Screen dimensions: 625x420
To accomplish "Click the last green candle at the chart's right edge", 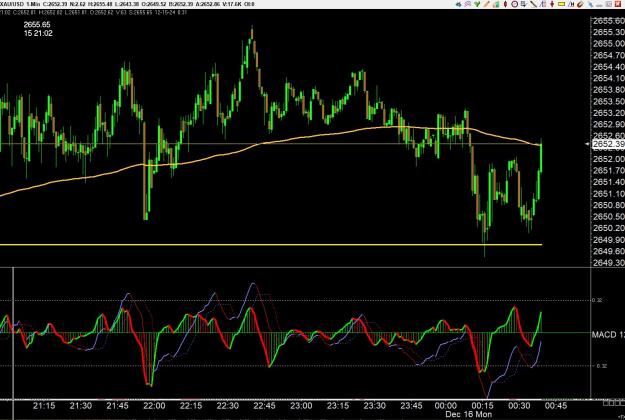I will pos(541,155).
